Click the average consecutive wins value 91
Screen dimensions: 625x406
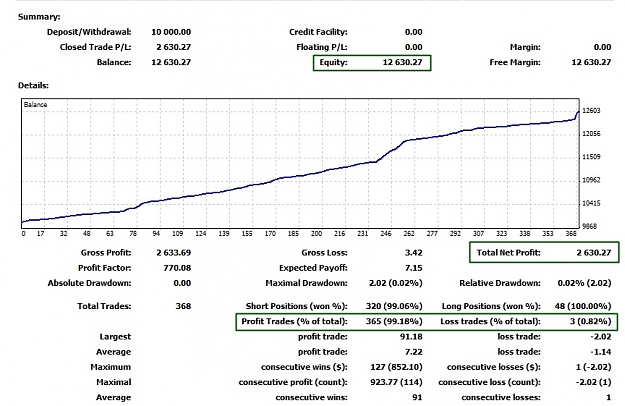417,397
